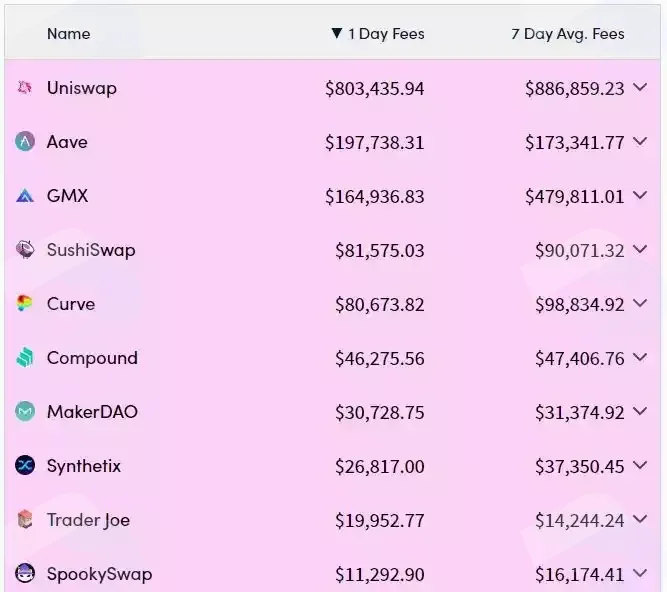Click the Compound green logo icon
The image size is (667, 592).
pyautogui.click(x=25, y=358)
